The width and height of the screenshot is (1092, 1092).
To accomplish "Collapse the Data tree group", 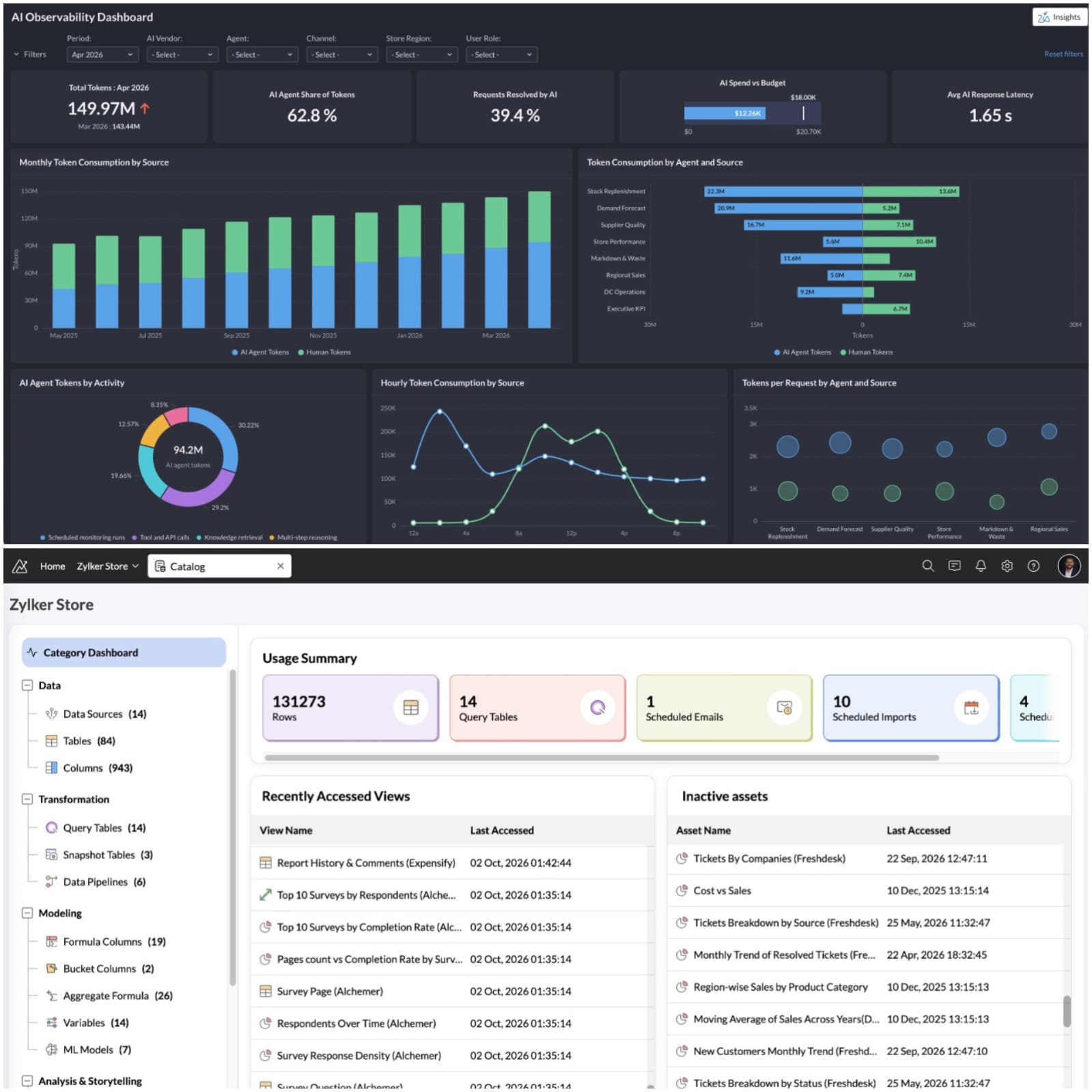I will coord(27,685).
